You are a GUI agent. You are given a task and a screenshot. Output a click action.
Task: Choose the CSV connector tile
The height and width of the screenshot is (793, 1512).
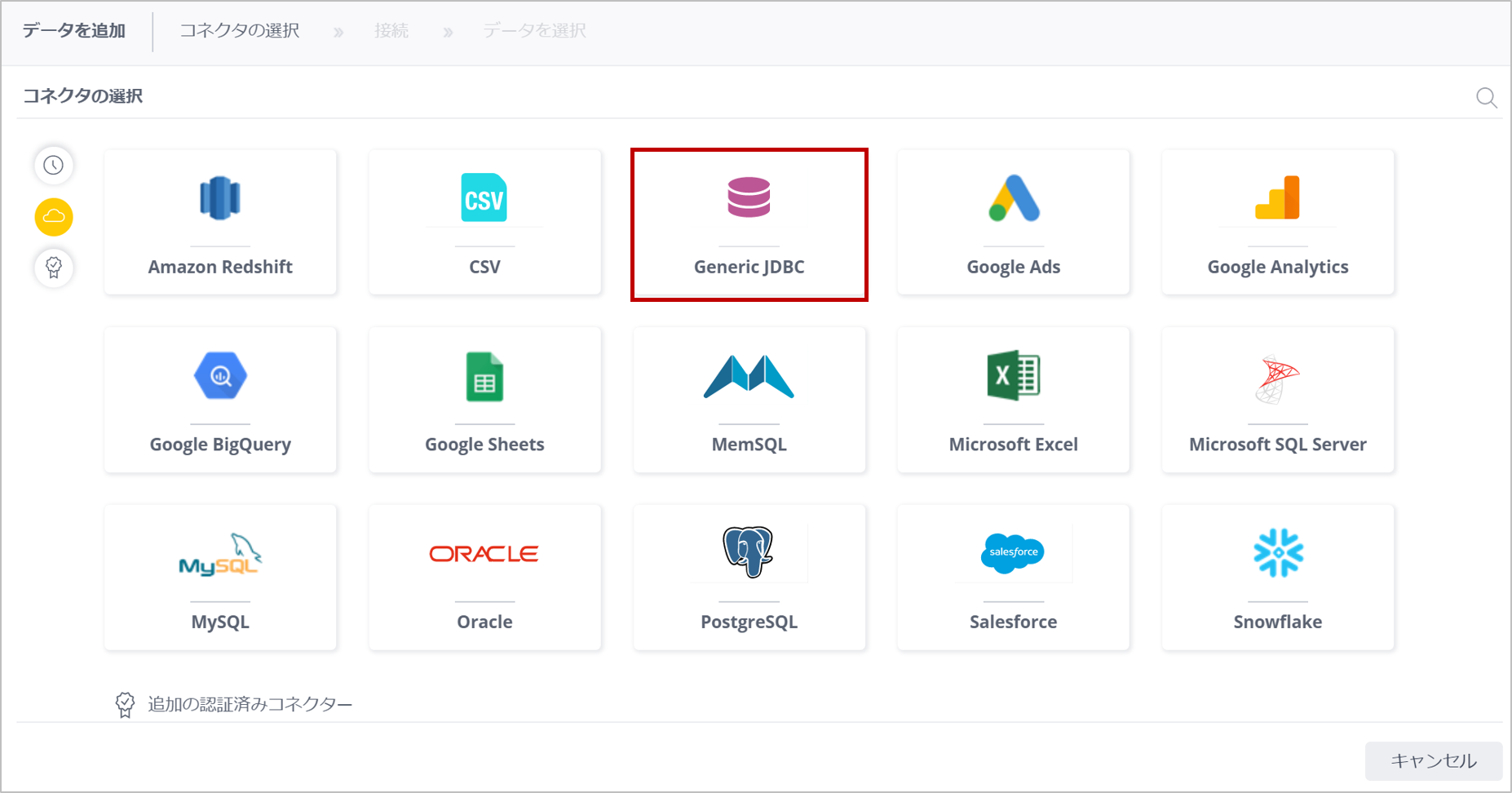[484, 222]
